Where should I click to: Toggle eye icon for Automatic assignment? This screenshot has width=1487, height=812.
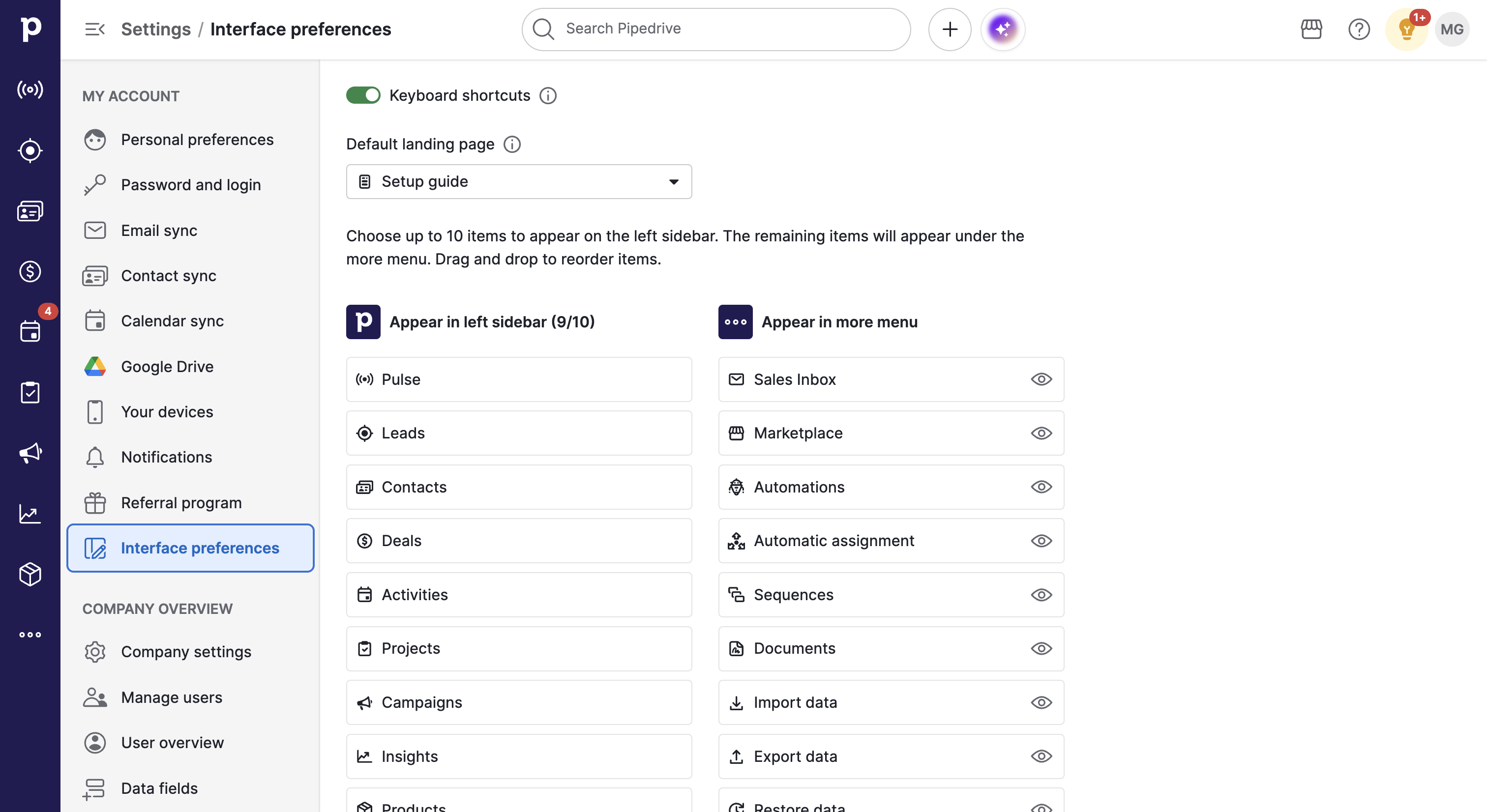1041,541
